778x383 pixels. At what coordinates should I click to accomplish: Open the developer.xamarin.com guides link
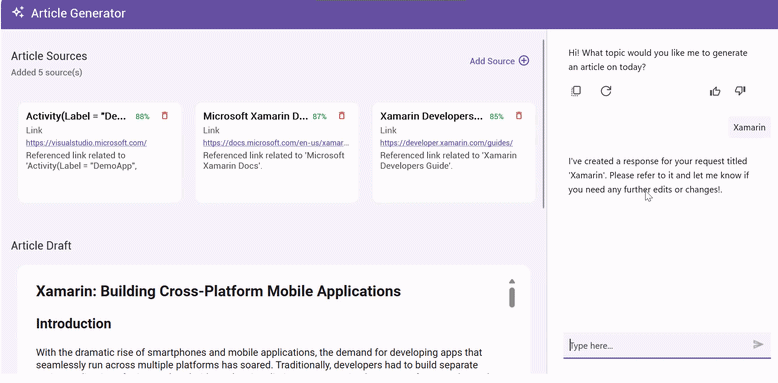click(447, 143)
